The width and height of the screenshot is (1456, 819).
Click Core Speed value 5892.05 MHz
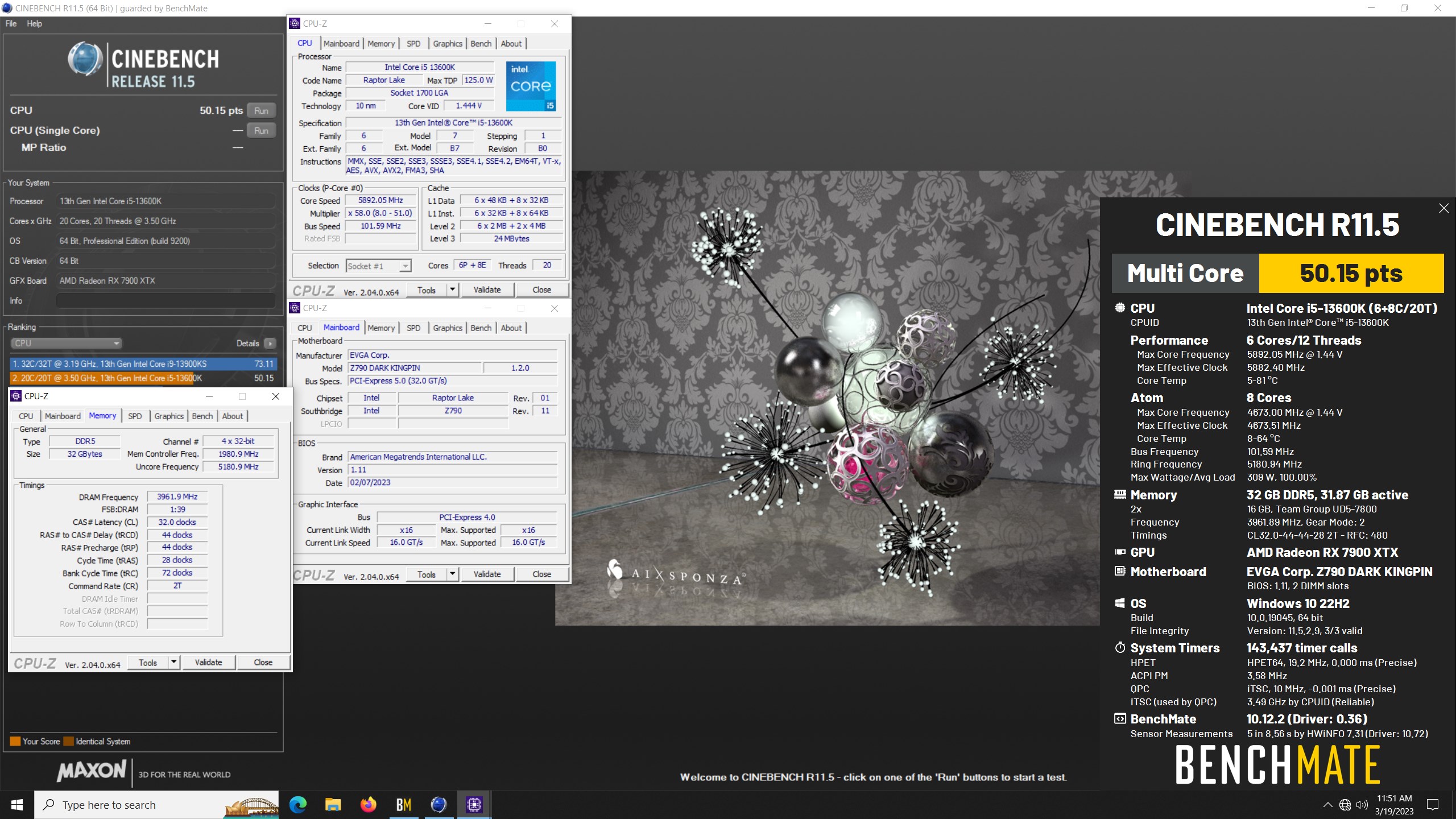[x=380, y=200]
